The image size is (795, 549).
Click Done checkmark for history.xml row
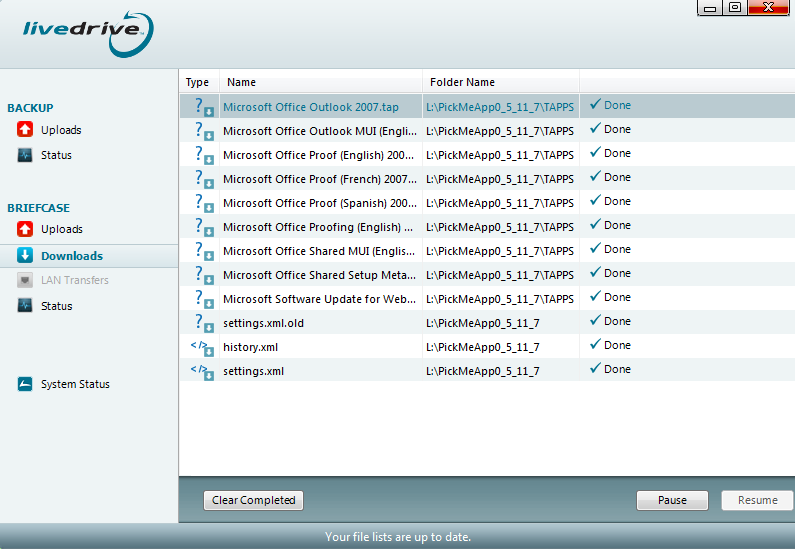[x=595, y=344]
